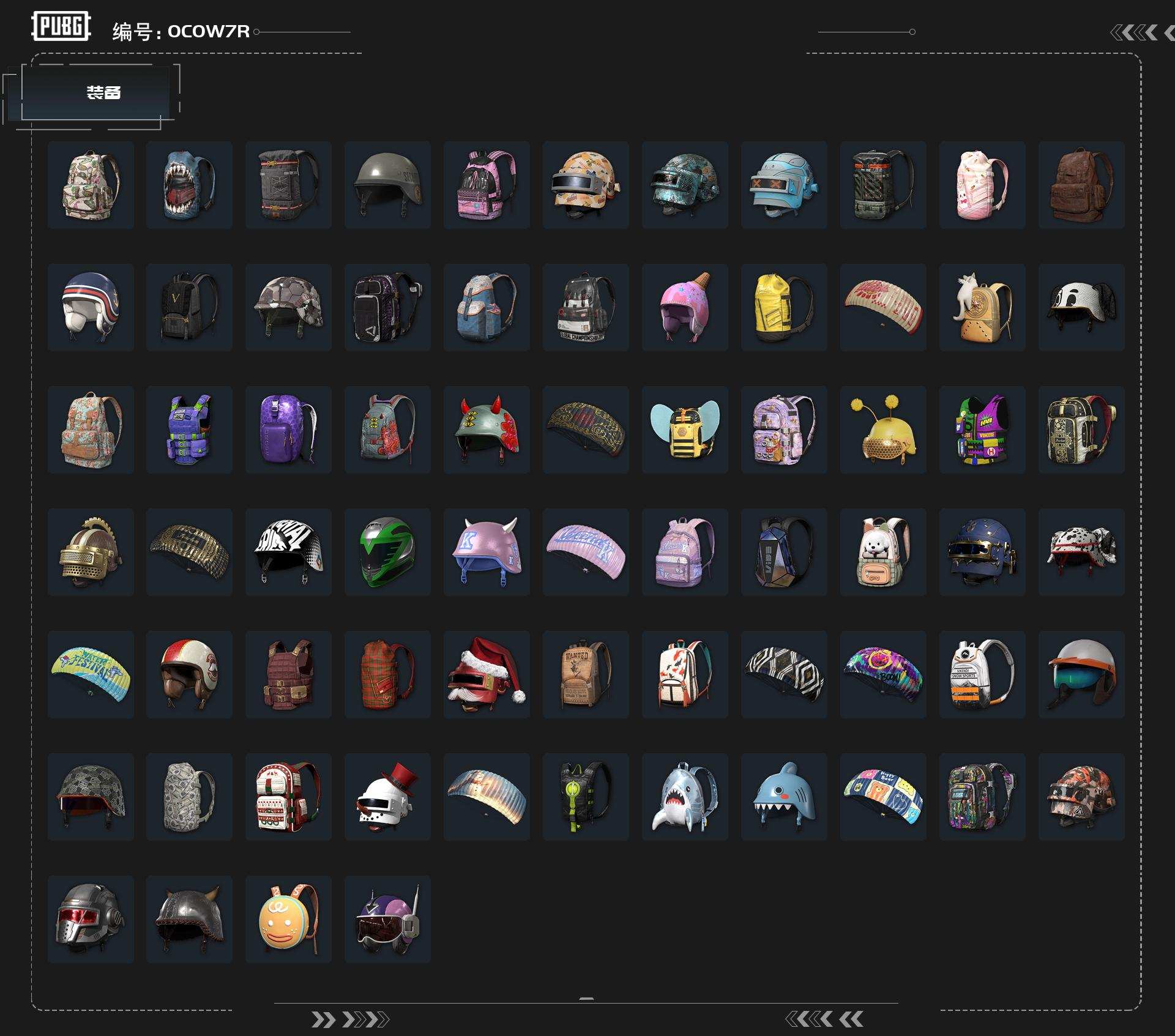Select the pink ice cream cone hat

coord(685,307)
